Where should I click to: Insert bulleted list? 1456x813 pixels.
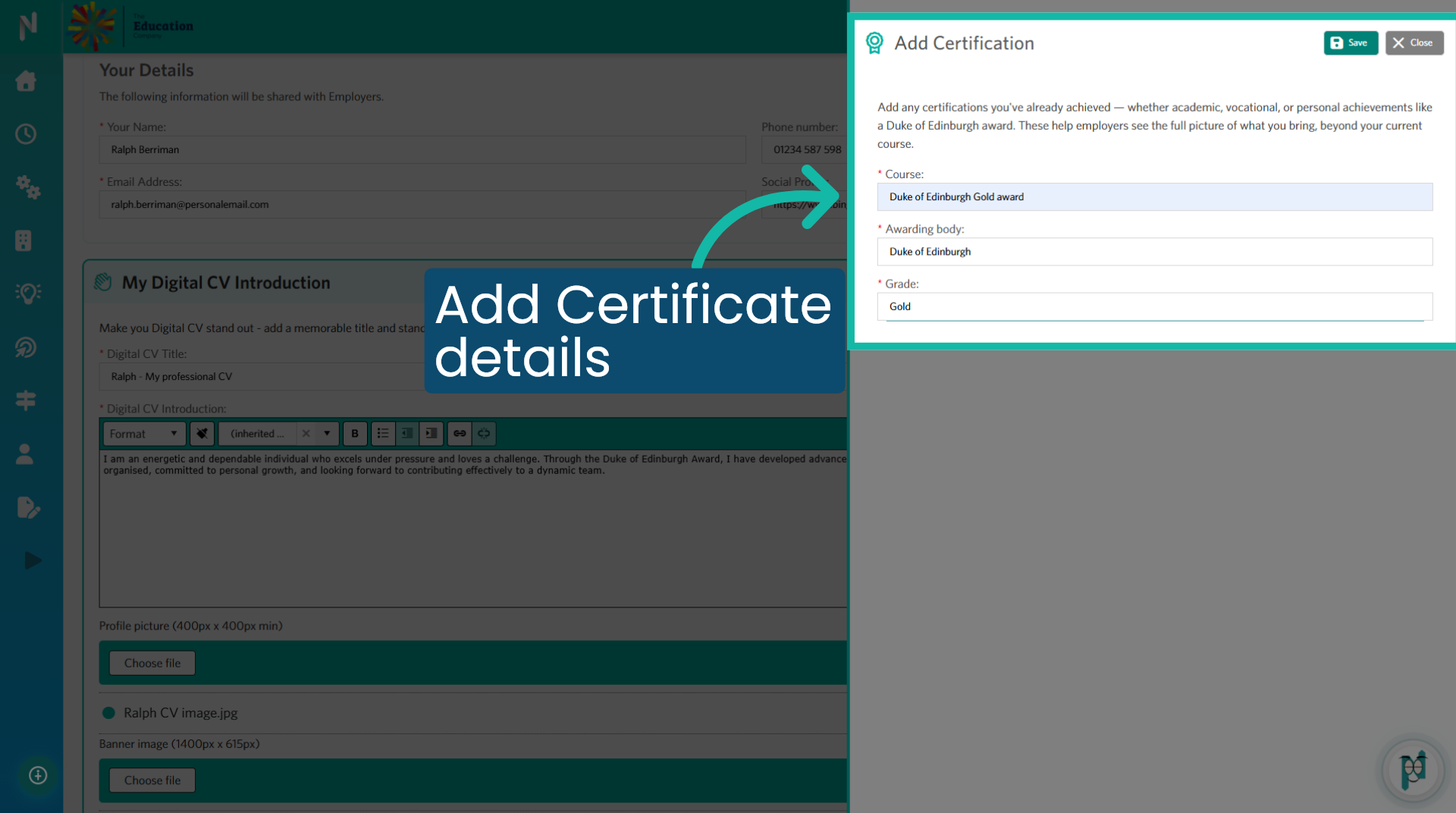coord(383,434)
